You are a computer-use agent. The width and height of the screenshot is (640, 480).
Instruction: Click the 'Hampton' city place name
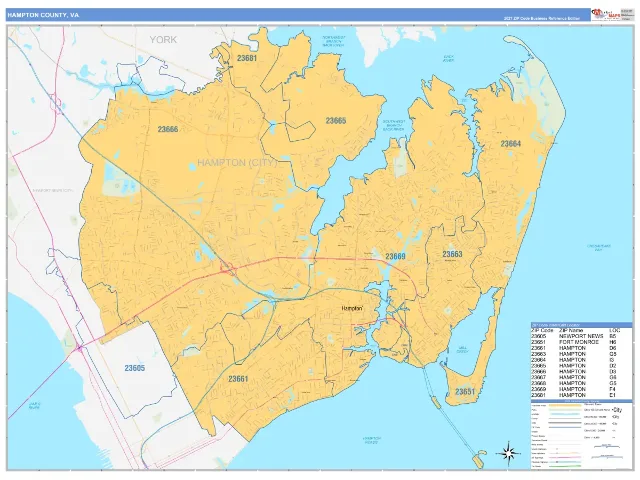click(352, 309)
